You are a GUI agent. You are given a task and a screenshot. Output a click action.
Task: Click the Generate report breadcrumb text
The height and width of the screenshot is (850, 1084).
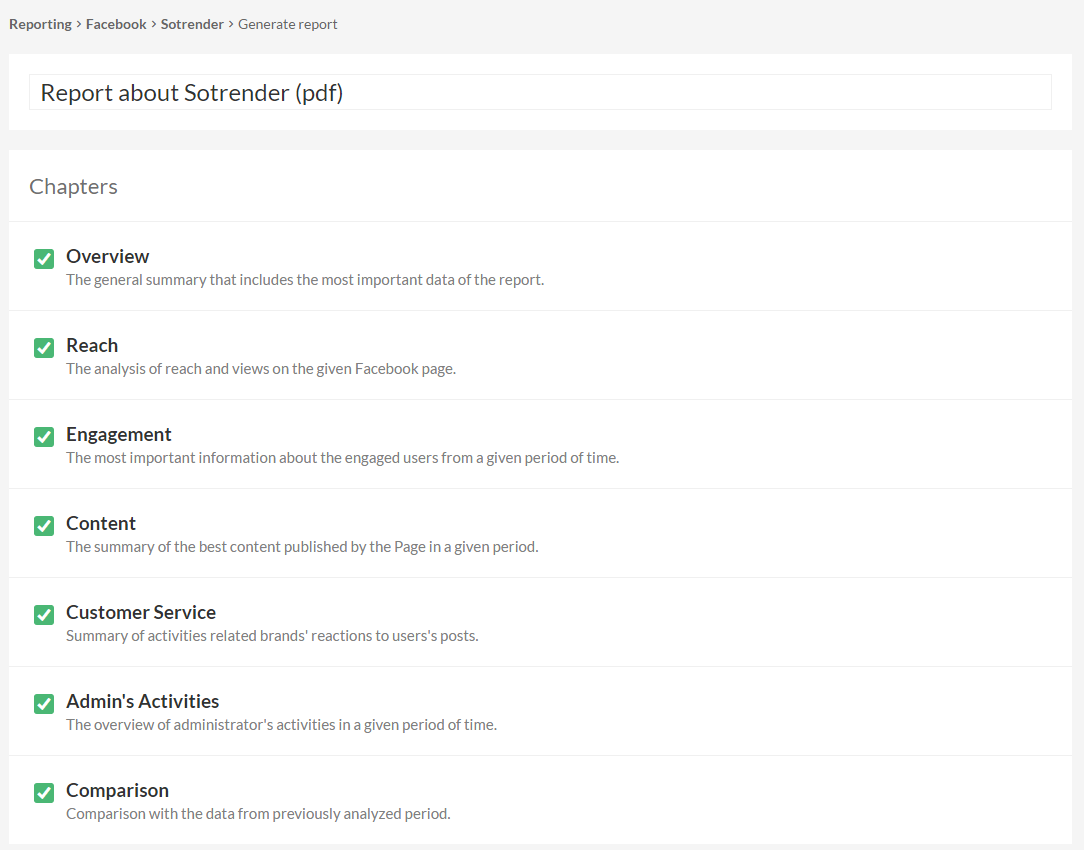[288, 24]
